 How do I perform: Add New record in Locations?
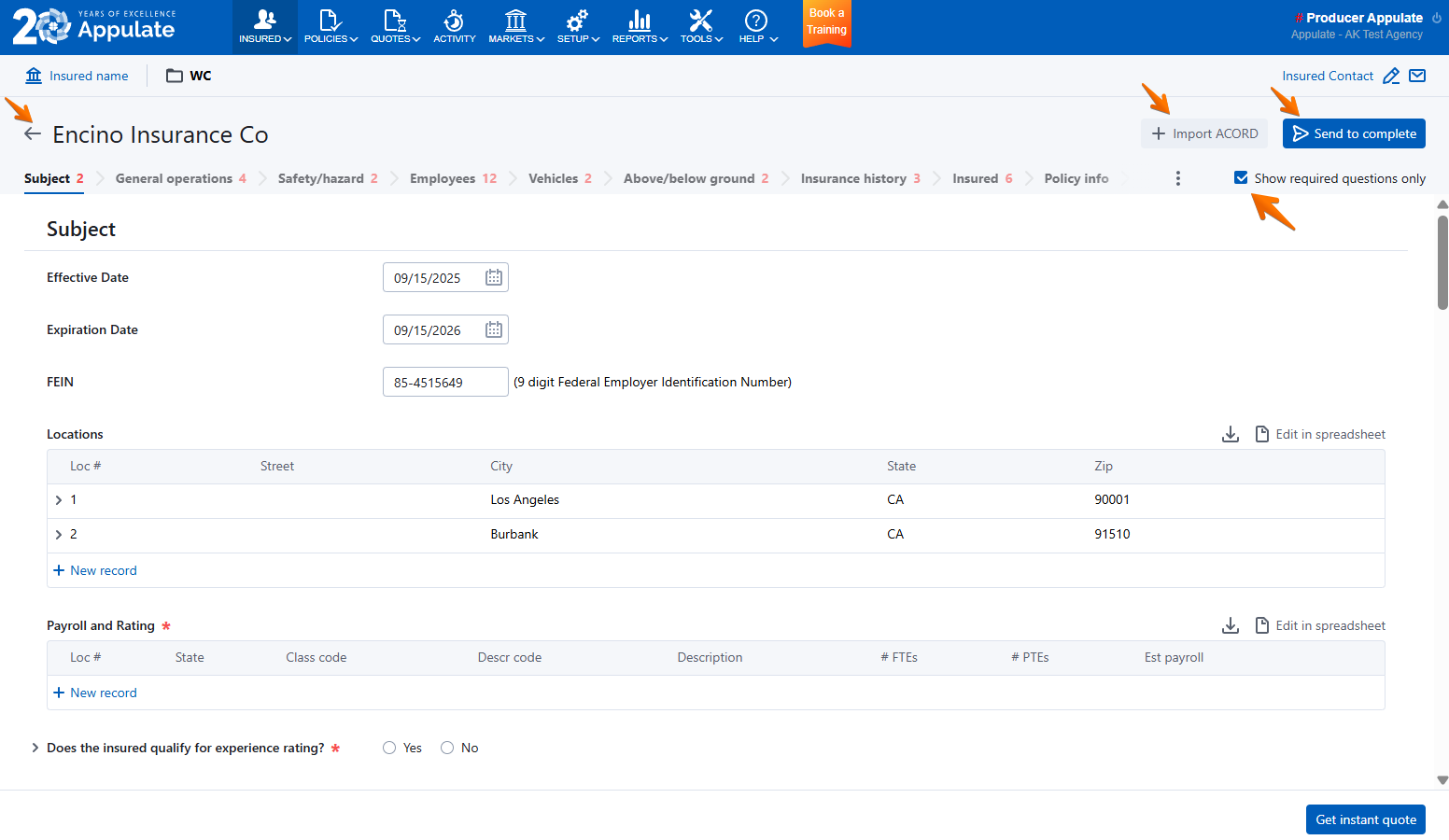click(95, 570)
